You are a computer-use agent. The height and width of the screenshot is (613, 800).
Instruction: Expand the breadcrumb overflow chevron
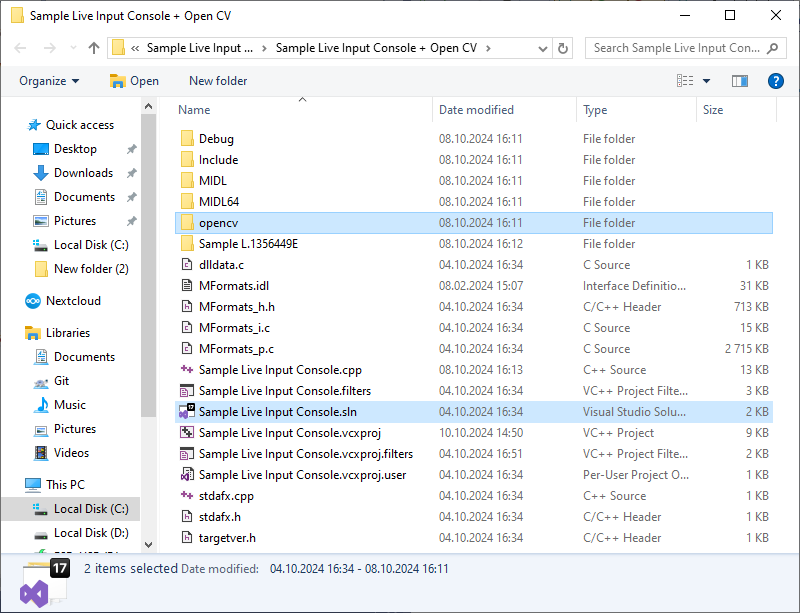pyautogui.click(x=135, y=48)
